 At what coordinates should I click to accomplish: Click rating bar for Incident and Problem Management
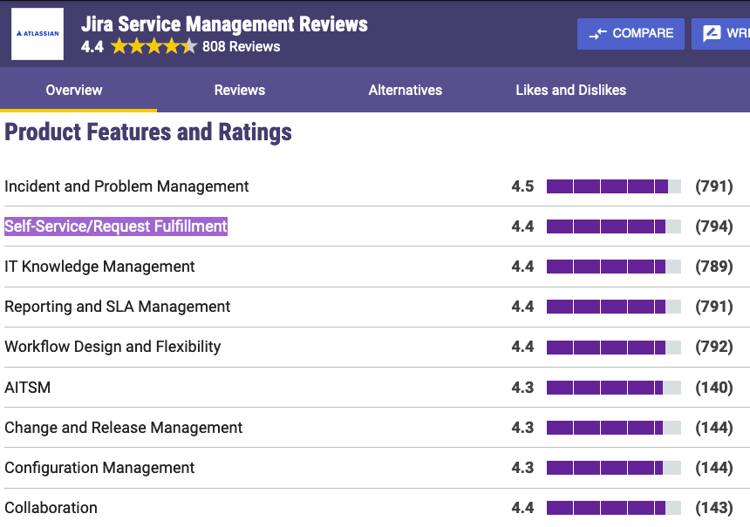point(614,186)
